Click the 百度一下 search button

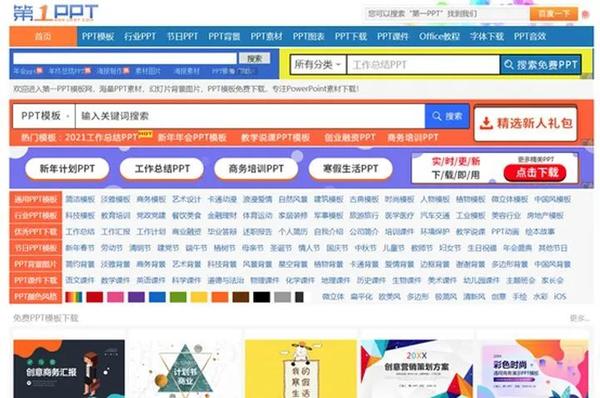[x=554, y=14]
